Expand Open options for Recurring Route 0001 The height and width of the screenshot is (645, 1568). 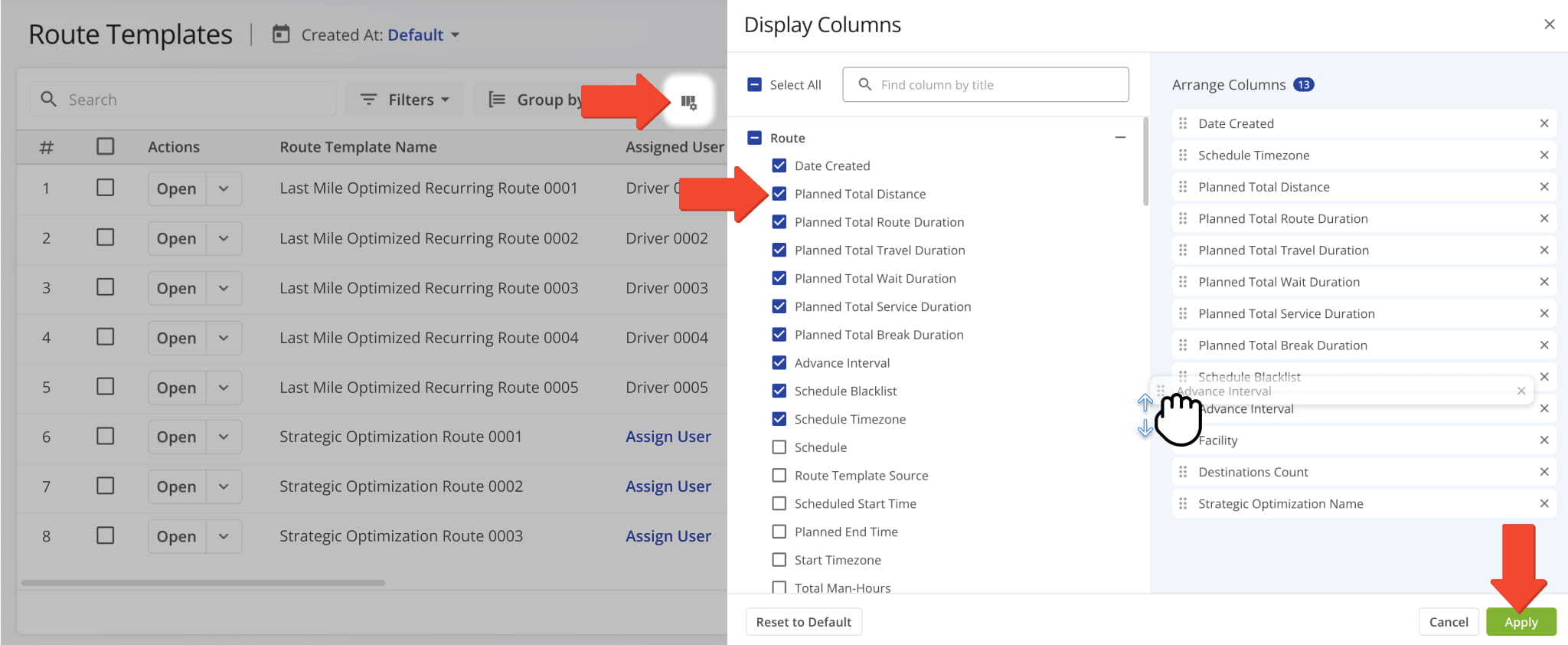point(224,188)
